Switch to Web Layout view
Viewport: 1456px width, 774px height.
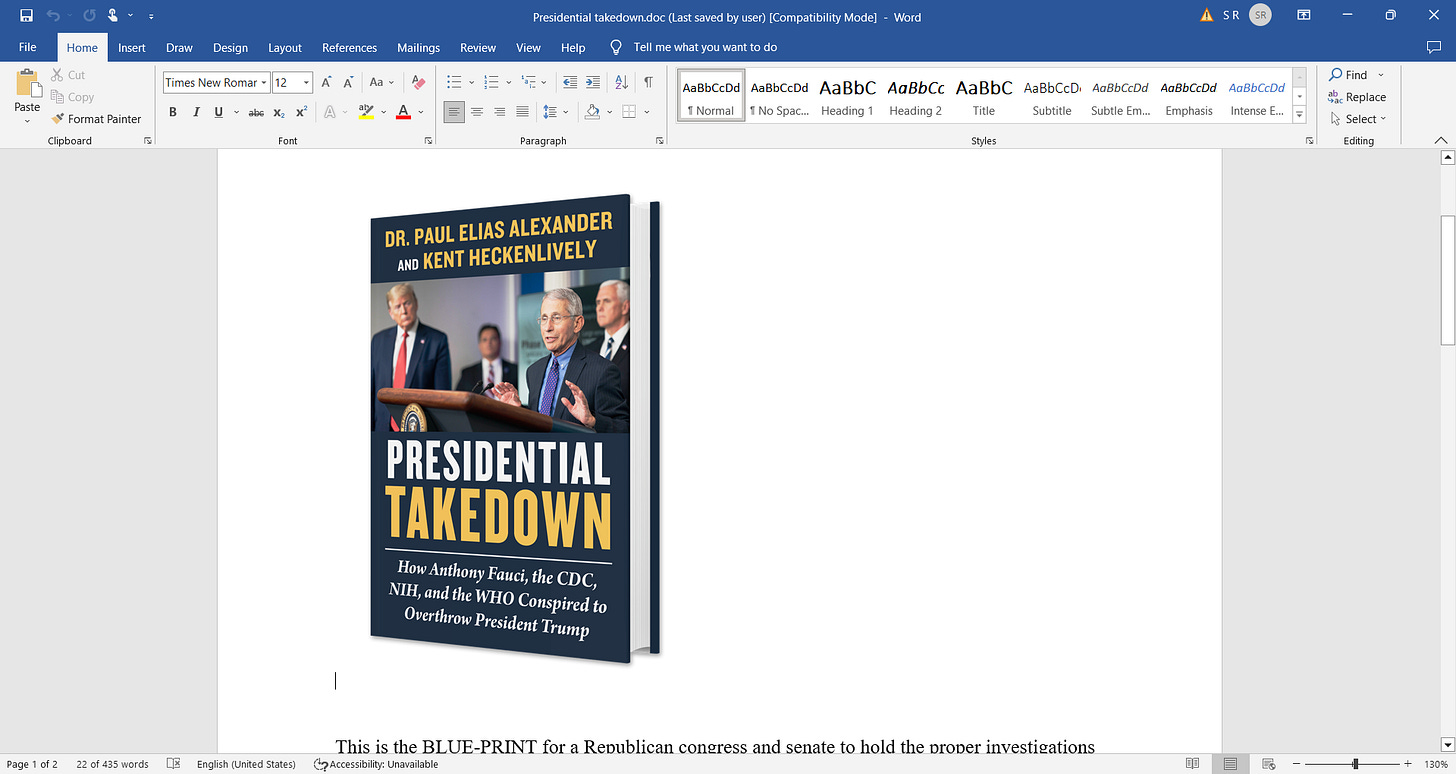pos(1270,764)
